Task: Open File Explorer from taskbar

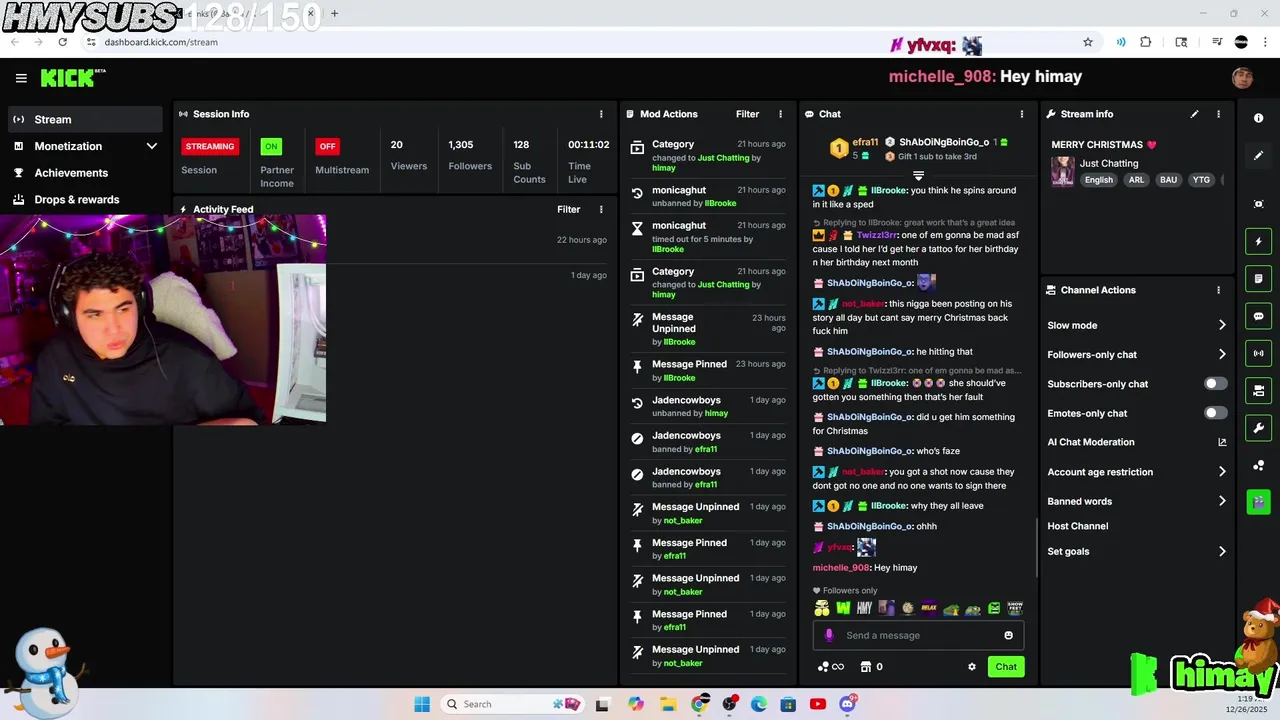Action: tap(667, 704)
